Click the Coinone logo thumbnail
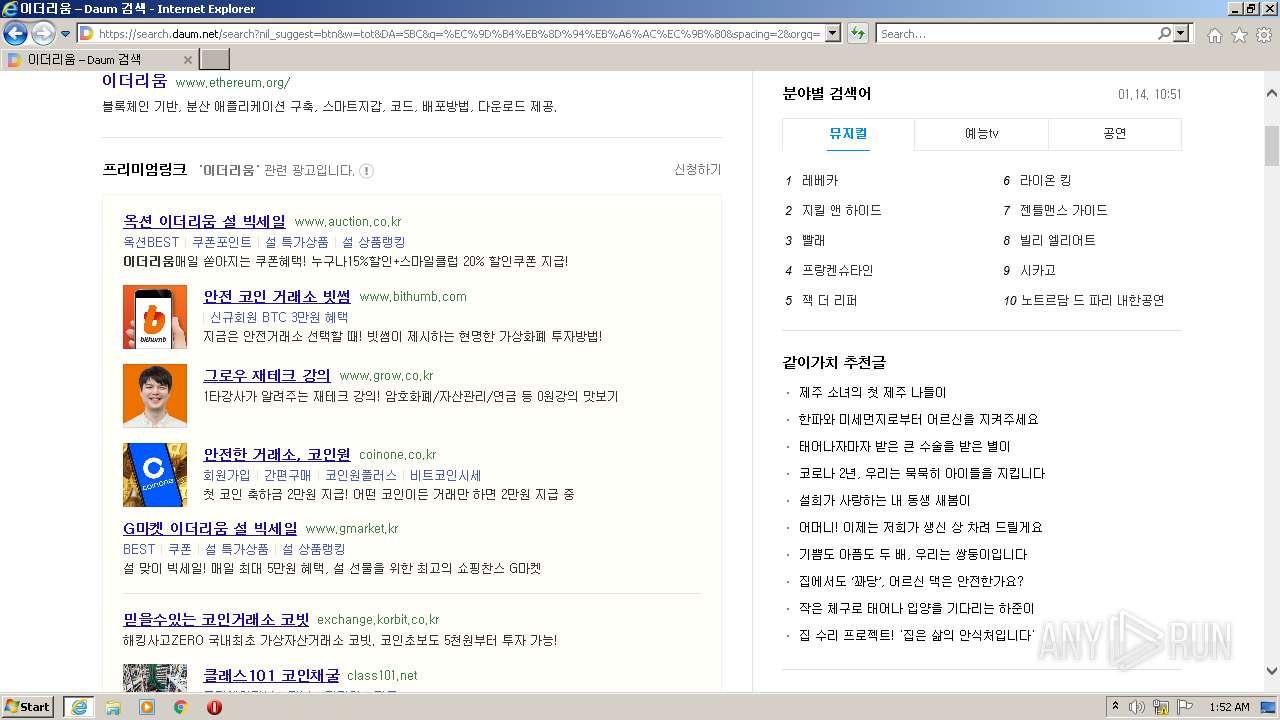 155,475
